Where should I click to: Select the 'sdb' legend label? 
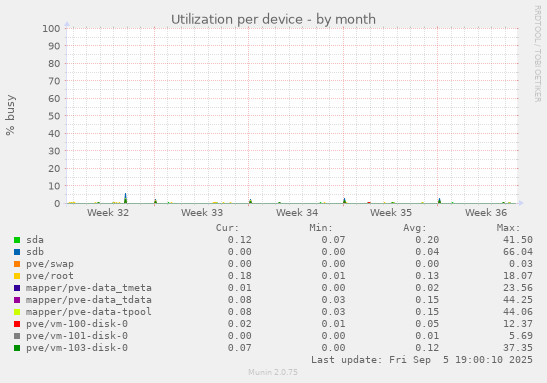pyautogui.click(x=35, y=252)
